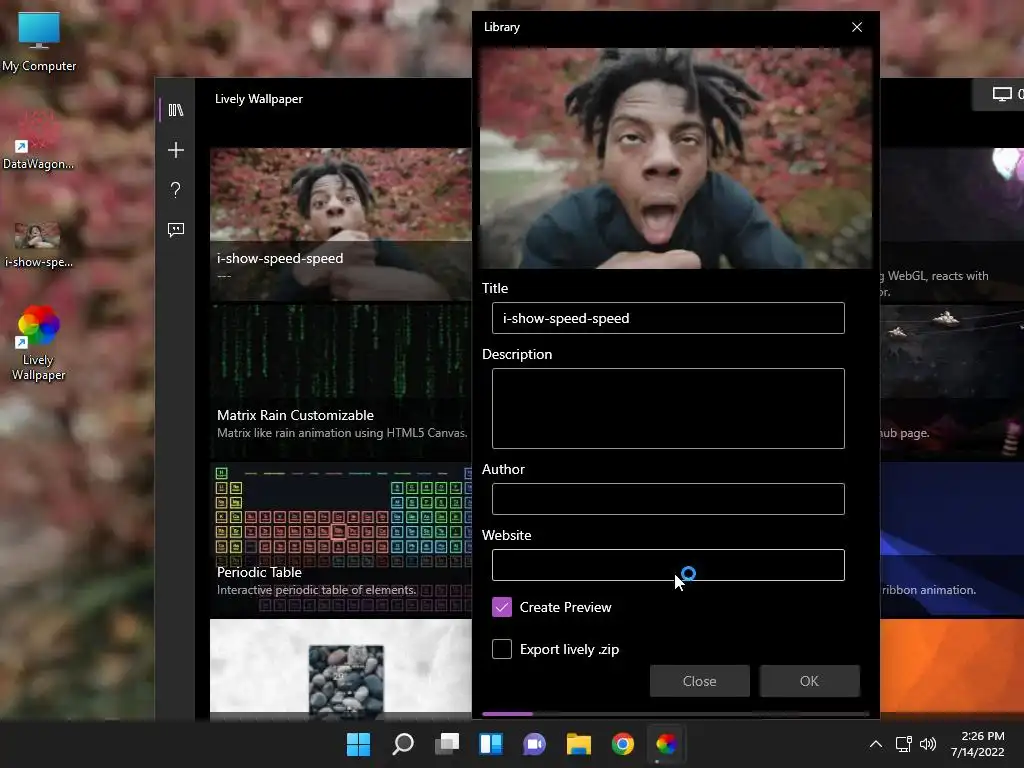Open the feedback chat icon in sidebar

pos(176,230)
